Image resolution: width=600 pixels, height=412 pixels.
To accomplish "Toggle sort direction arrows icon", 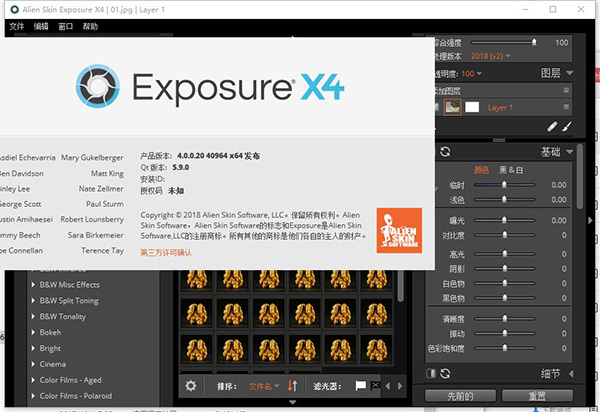I will coord(292,386).
